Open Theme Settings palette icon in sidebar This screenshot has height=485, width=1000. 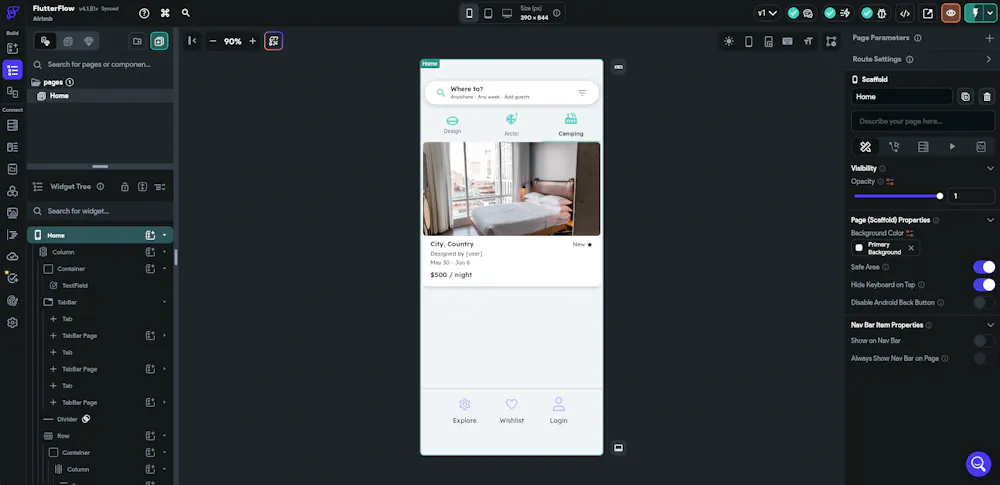pos(12,301)
